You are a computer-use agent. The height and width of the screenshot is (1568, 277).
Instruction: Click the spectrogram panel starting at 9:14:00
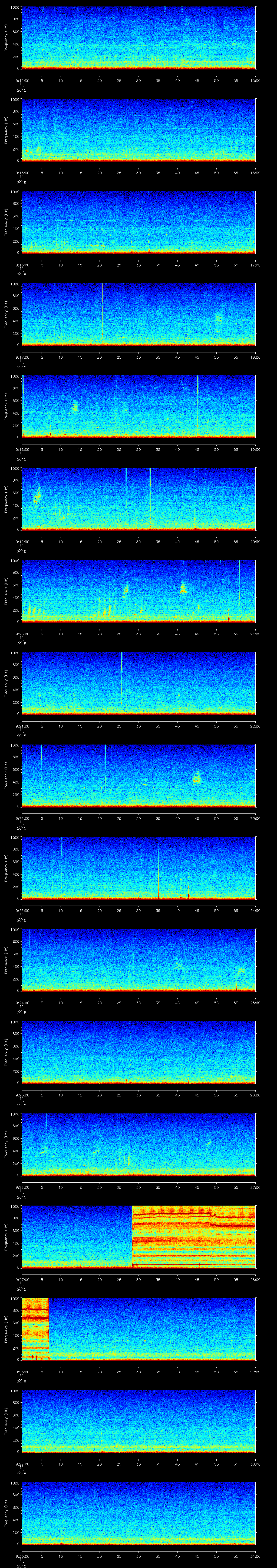click(x=139, y=38)
